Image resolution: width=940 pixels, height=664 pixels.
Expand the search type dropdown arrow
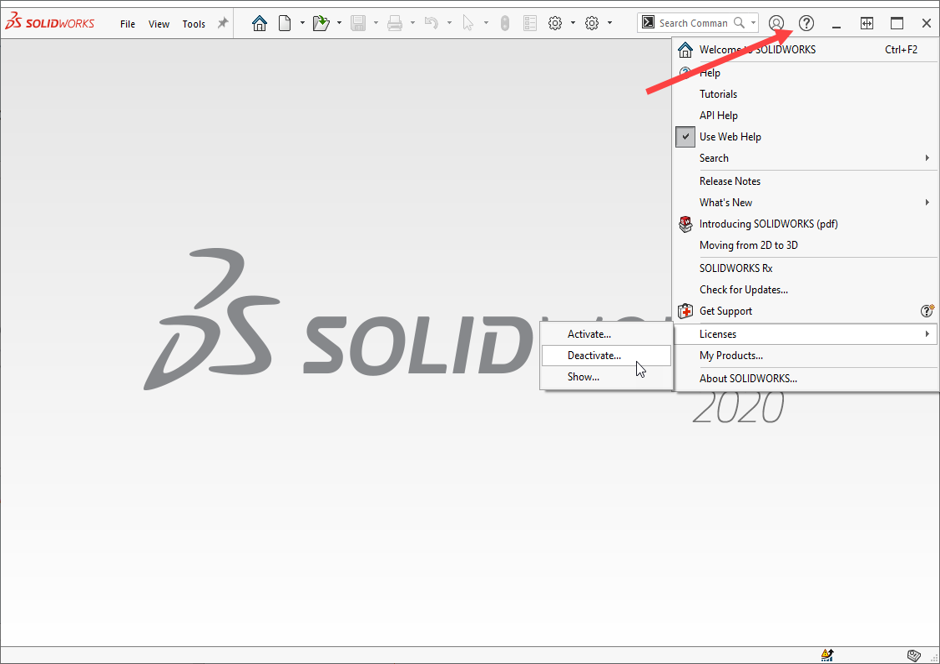tap(753, 23)
